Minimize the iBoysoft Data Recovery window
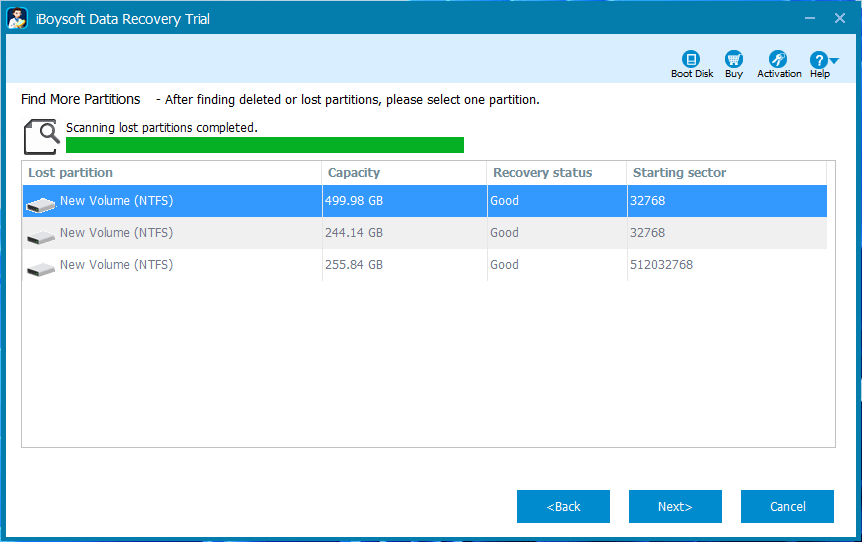The image size is (862, 542). point(810,18)
